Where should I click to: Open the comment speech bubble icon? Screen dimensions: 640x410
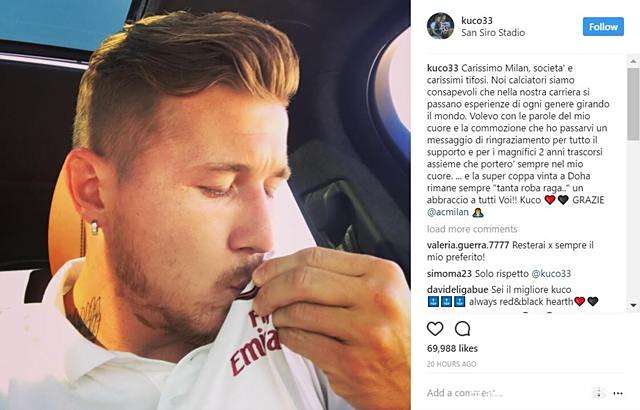pos(462,328)
